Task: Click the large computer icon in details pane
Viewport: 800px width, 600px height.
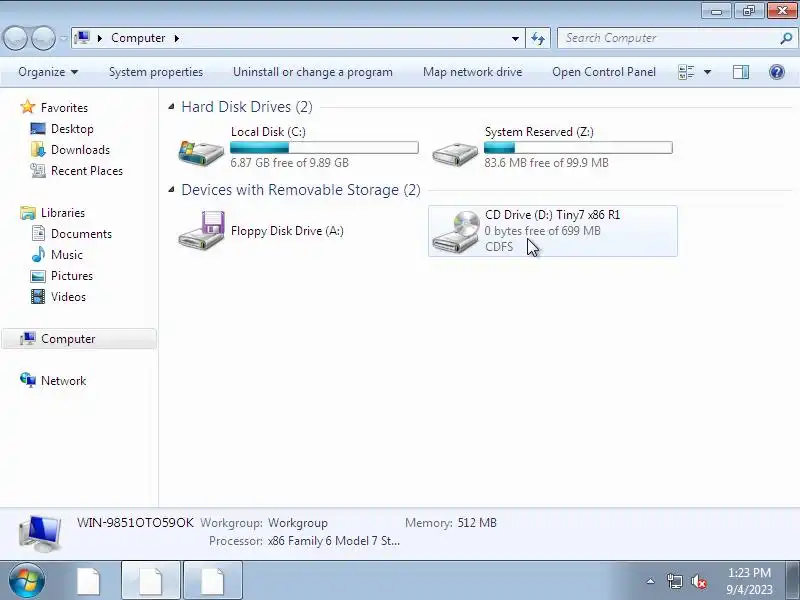Action: pos(40,534)
